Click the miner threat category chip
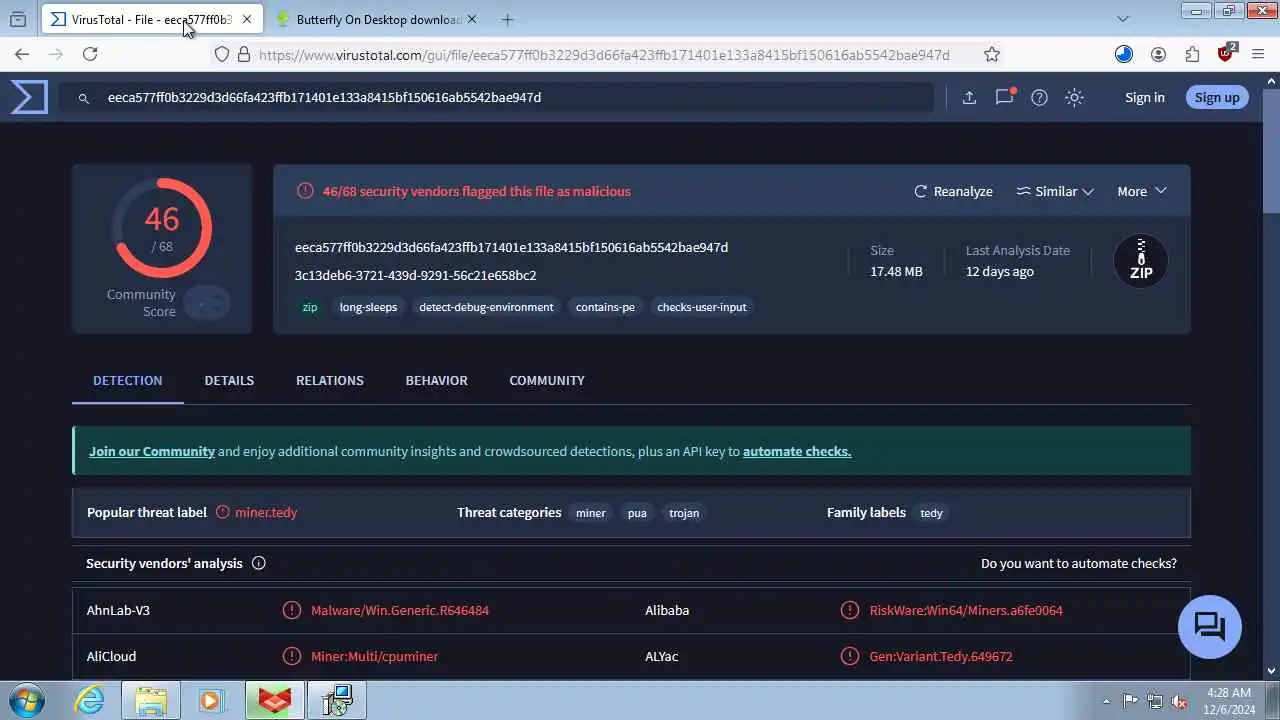 click(591, 513)
